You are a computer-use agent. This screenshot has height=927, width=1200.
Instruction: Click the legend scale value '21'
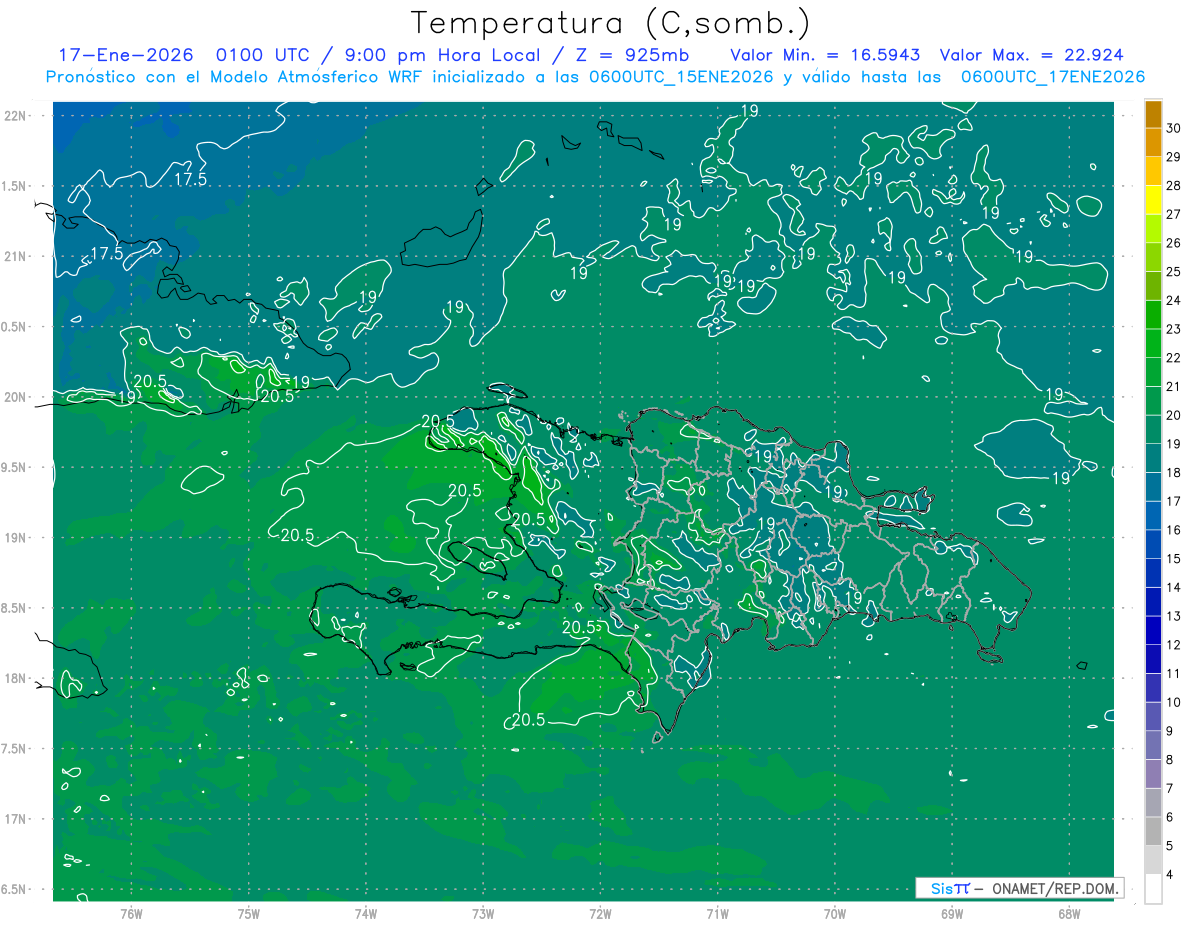1174,387
